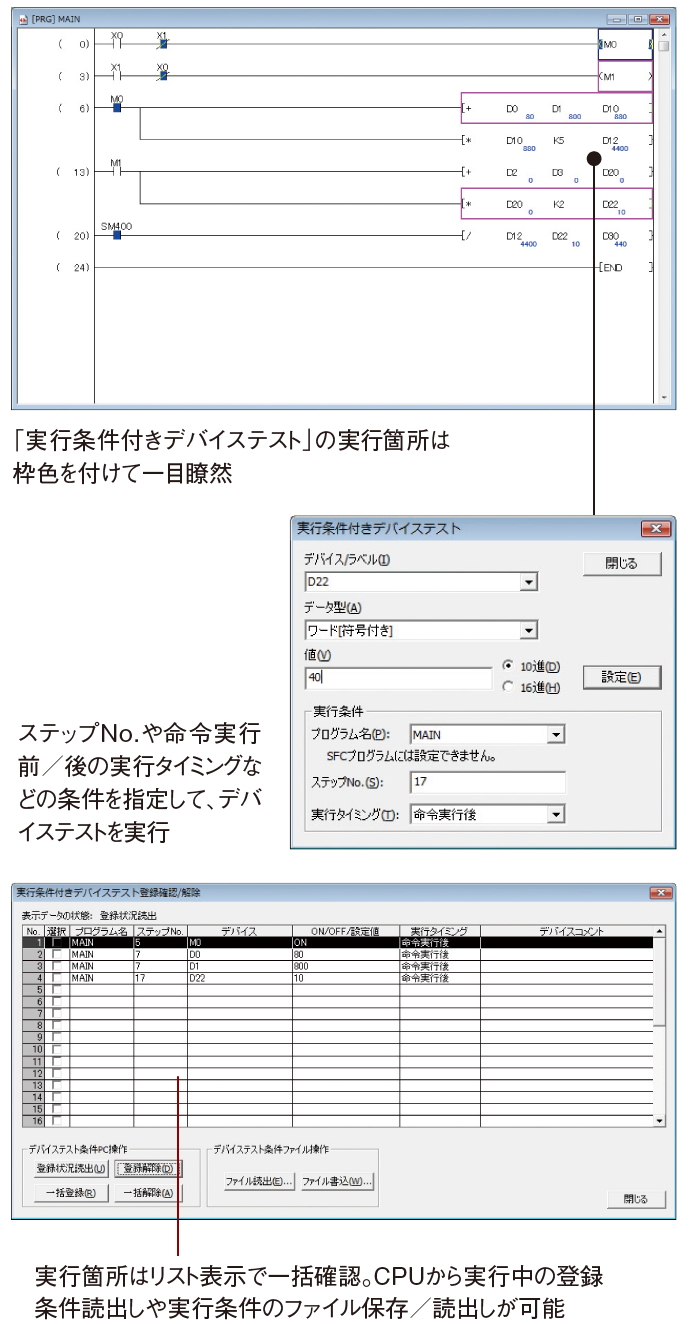Screen dimensions: 690x1324
Task: Select the M1 output coil
Action: click(624, 76)
